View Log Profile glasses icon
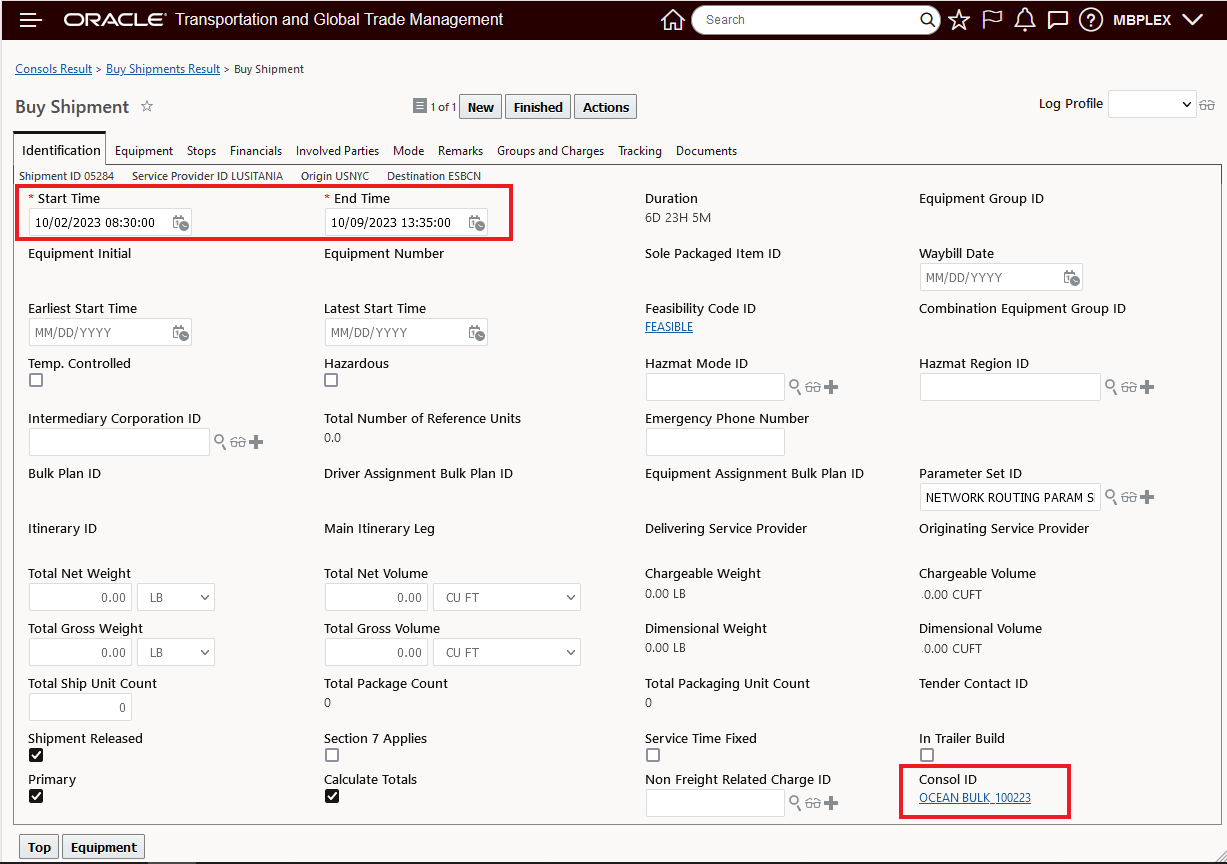This screenshot has height=864, width=1227. [1207, 105]
